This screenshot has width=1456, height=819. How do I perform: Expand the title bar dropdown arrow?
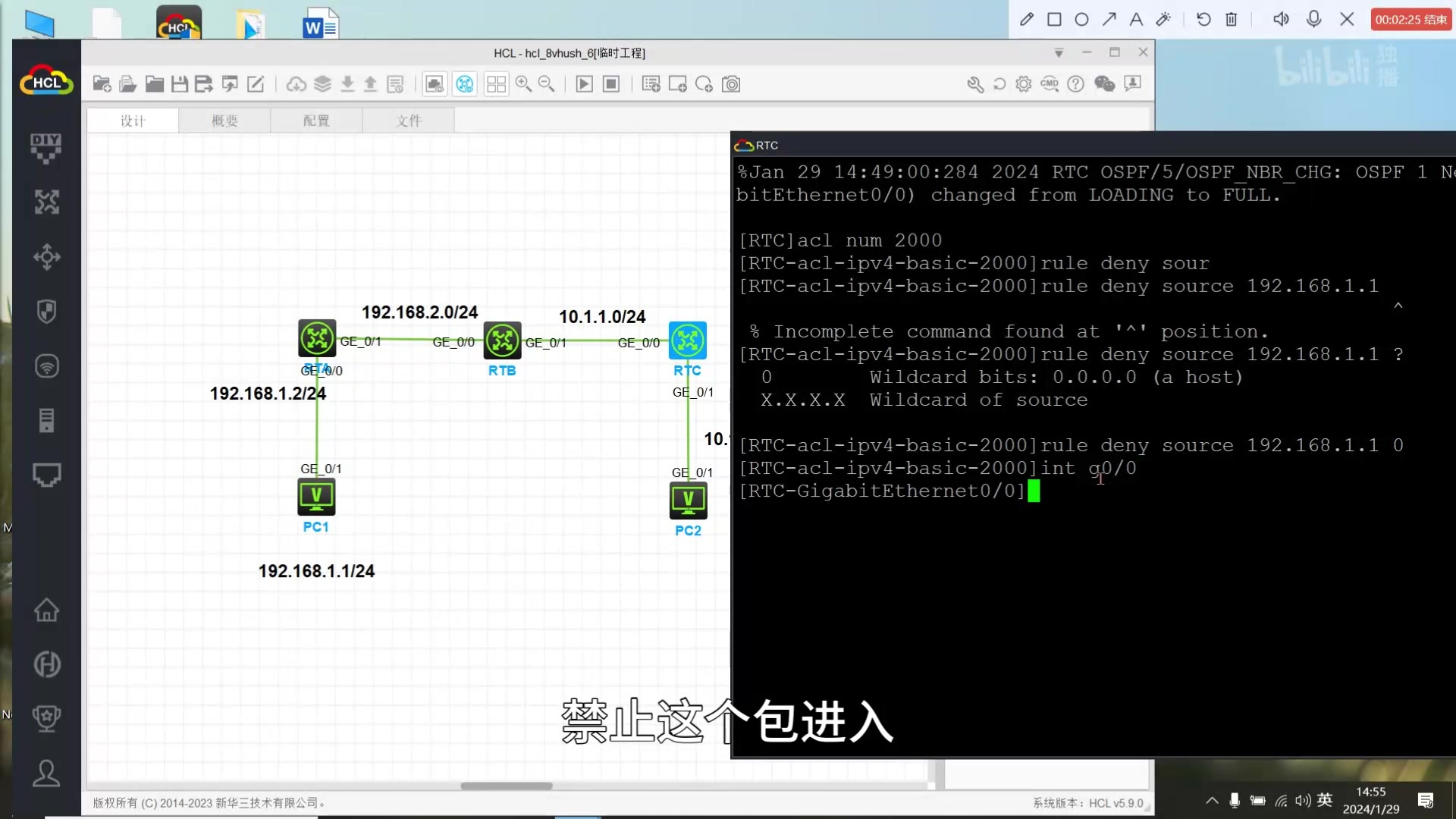(1059, 53)
